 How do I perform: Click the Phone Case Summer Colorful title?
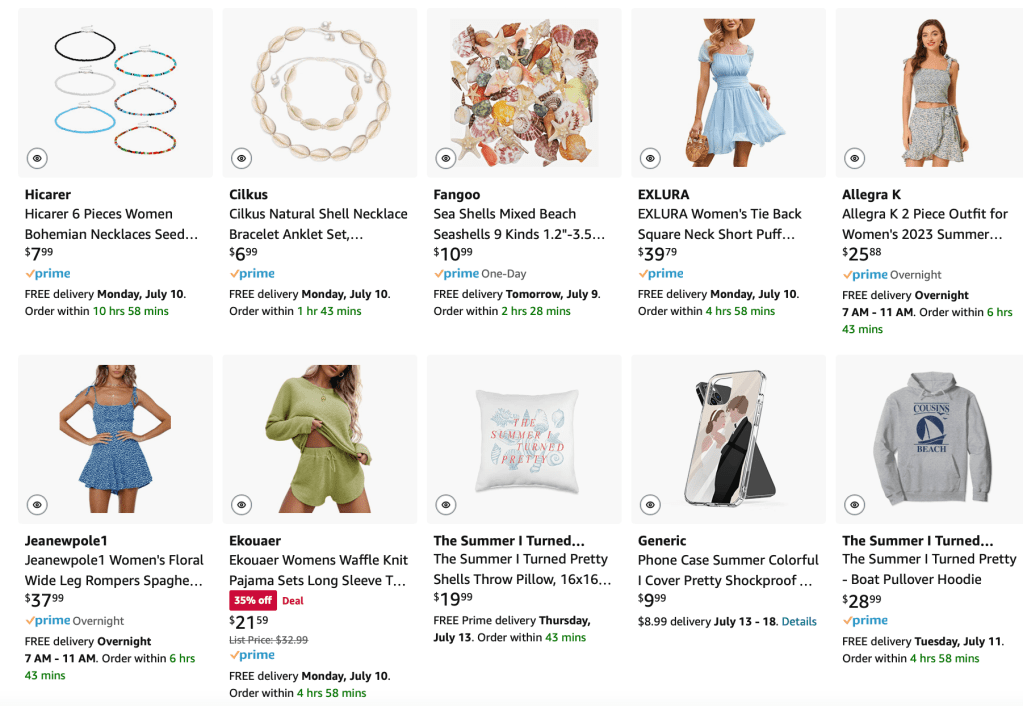[x=728, y=570]
